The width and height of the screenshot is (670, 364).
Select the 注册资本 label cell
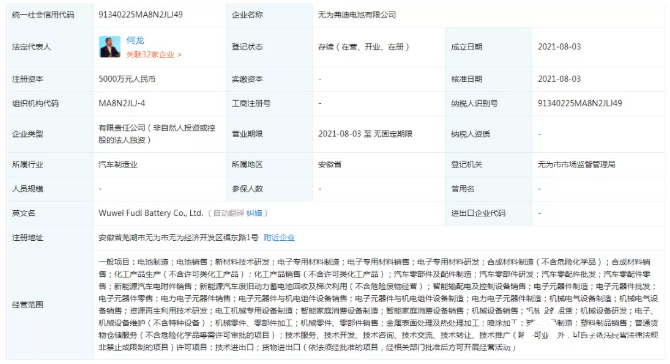click(50, 79)
